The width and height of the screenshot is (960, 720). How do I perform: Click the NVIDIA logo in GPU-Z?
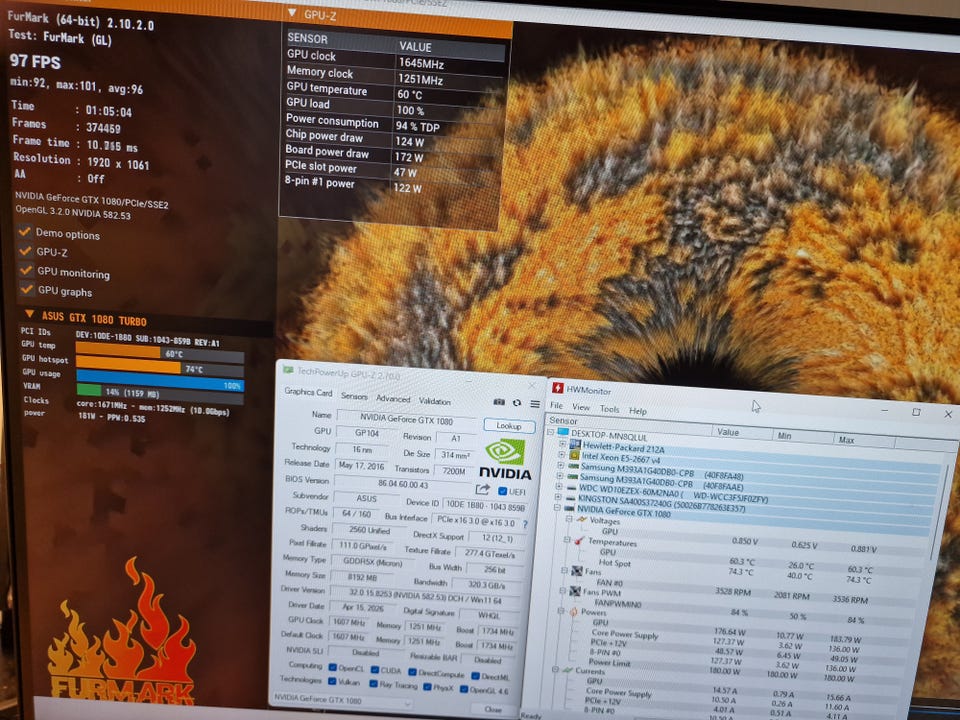click(x=505, y=459)
